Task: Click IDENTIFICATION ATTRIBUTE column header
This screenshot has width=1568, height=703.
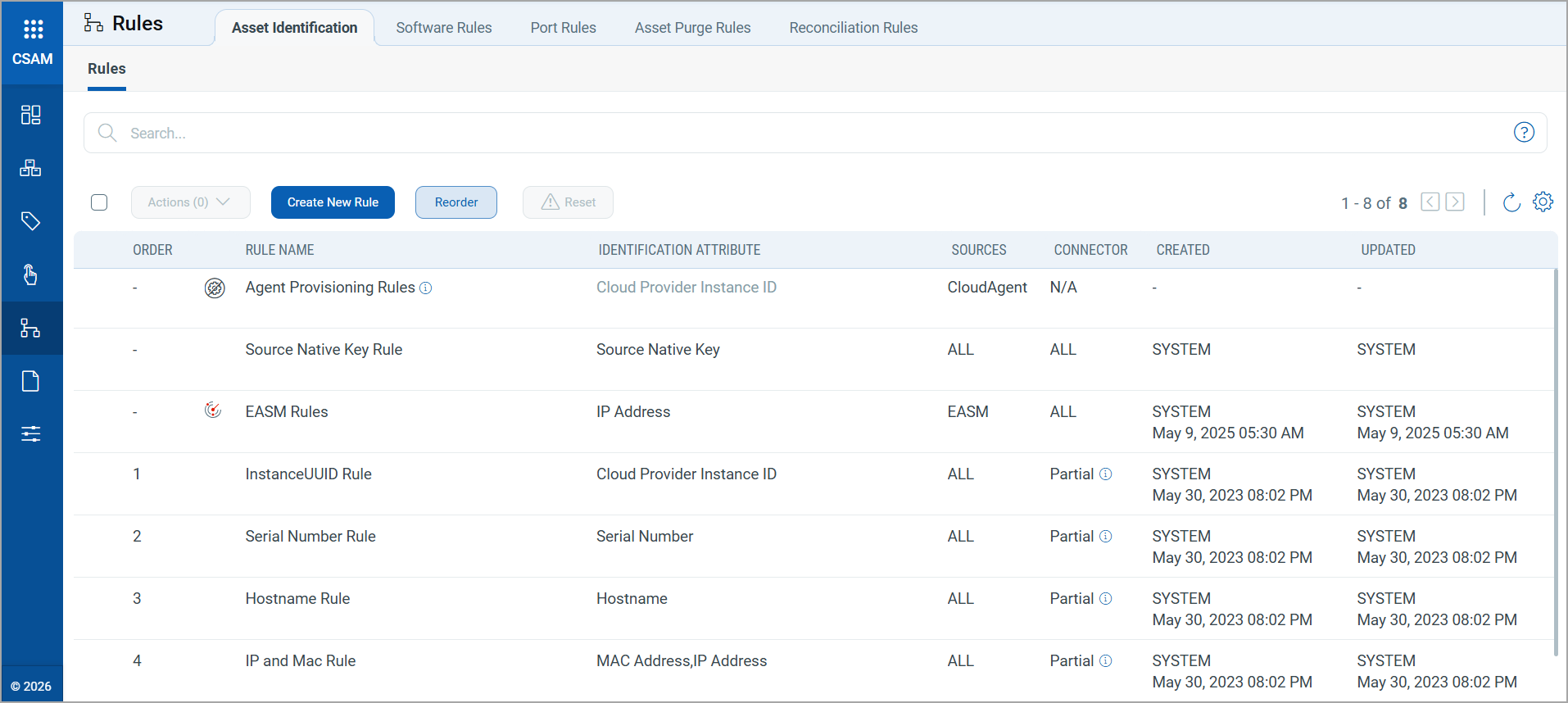Action: [x=679, y=250]
